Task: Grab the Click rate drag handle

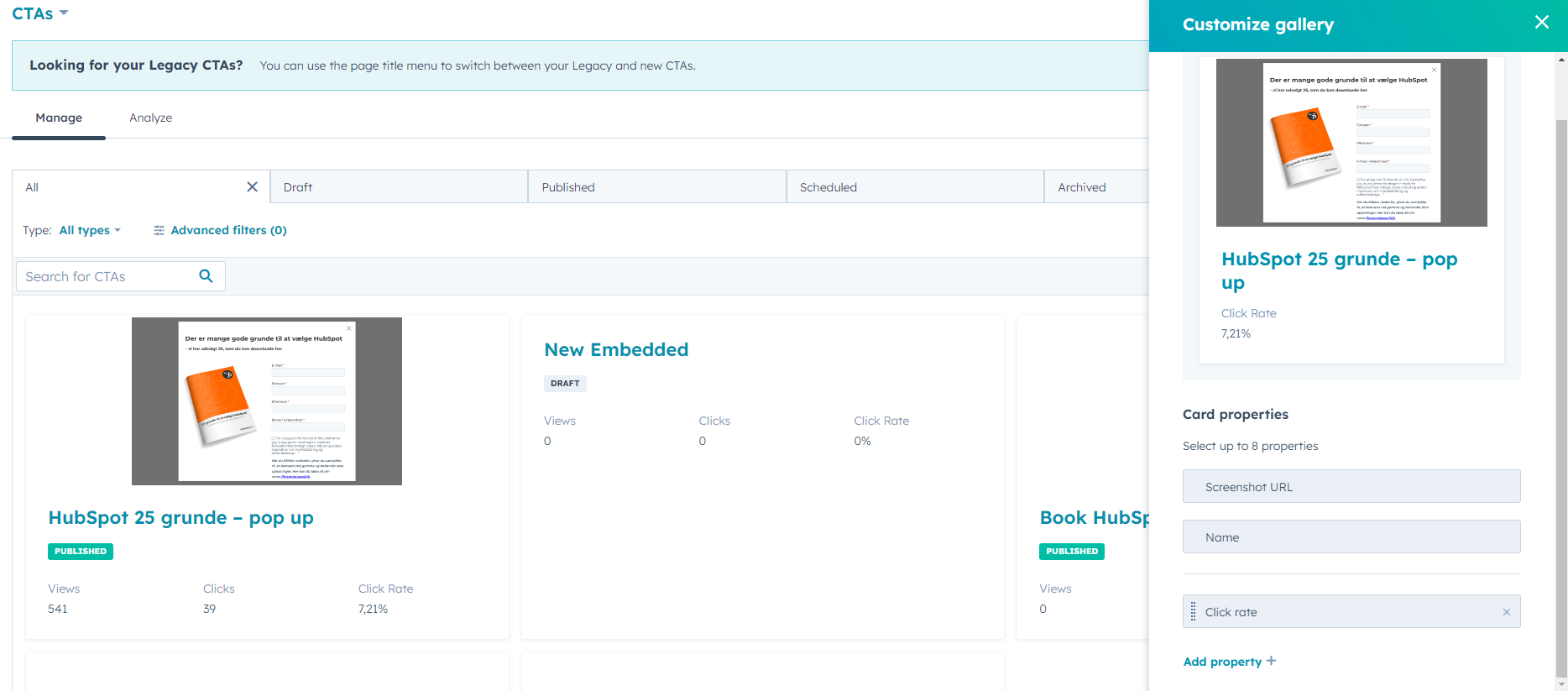Action: point(1193,611)
